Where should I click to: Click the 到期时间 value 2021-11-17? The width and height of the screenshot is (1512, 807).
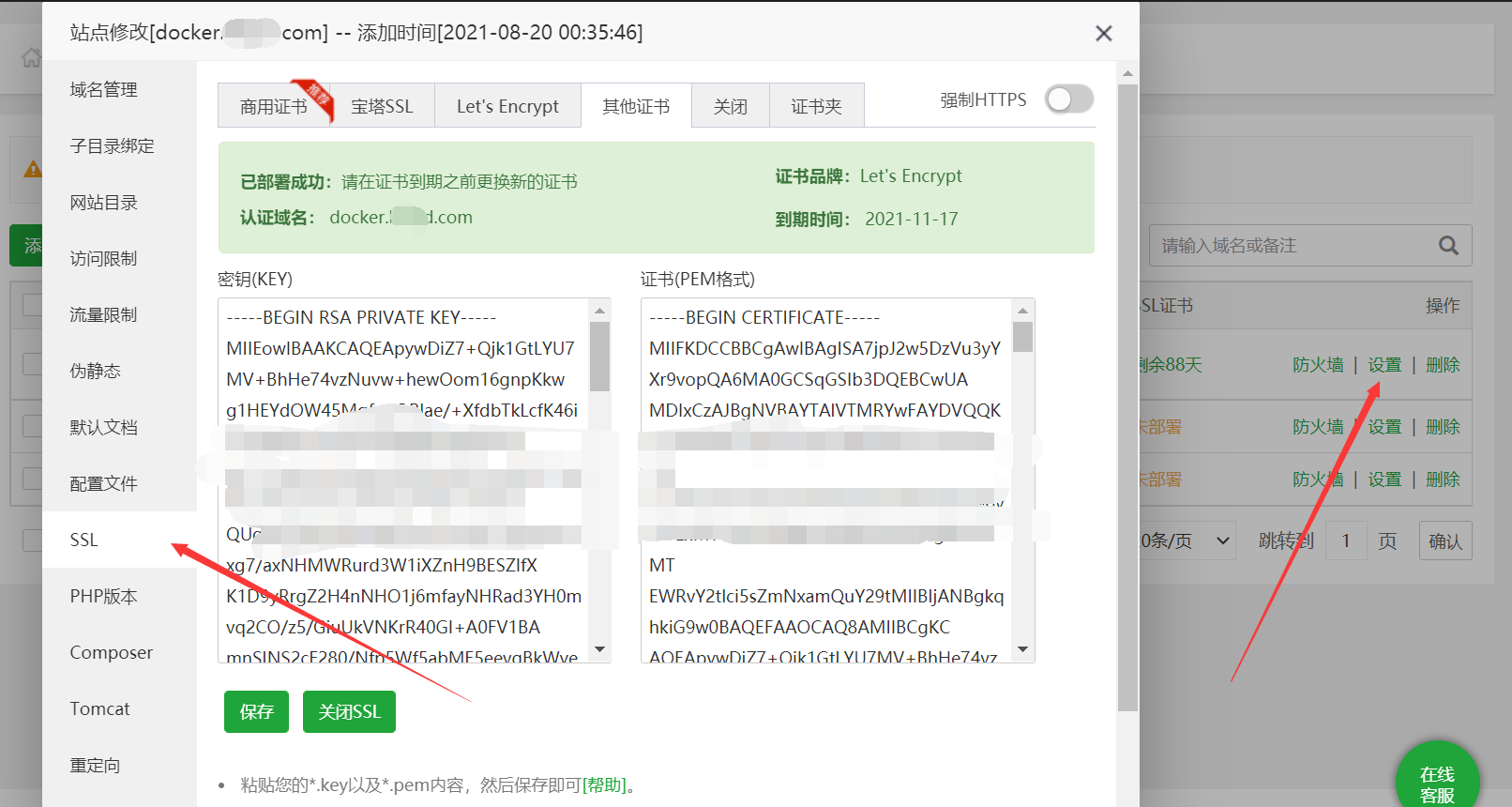(x=912, y=219)
